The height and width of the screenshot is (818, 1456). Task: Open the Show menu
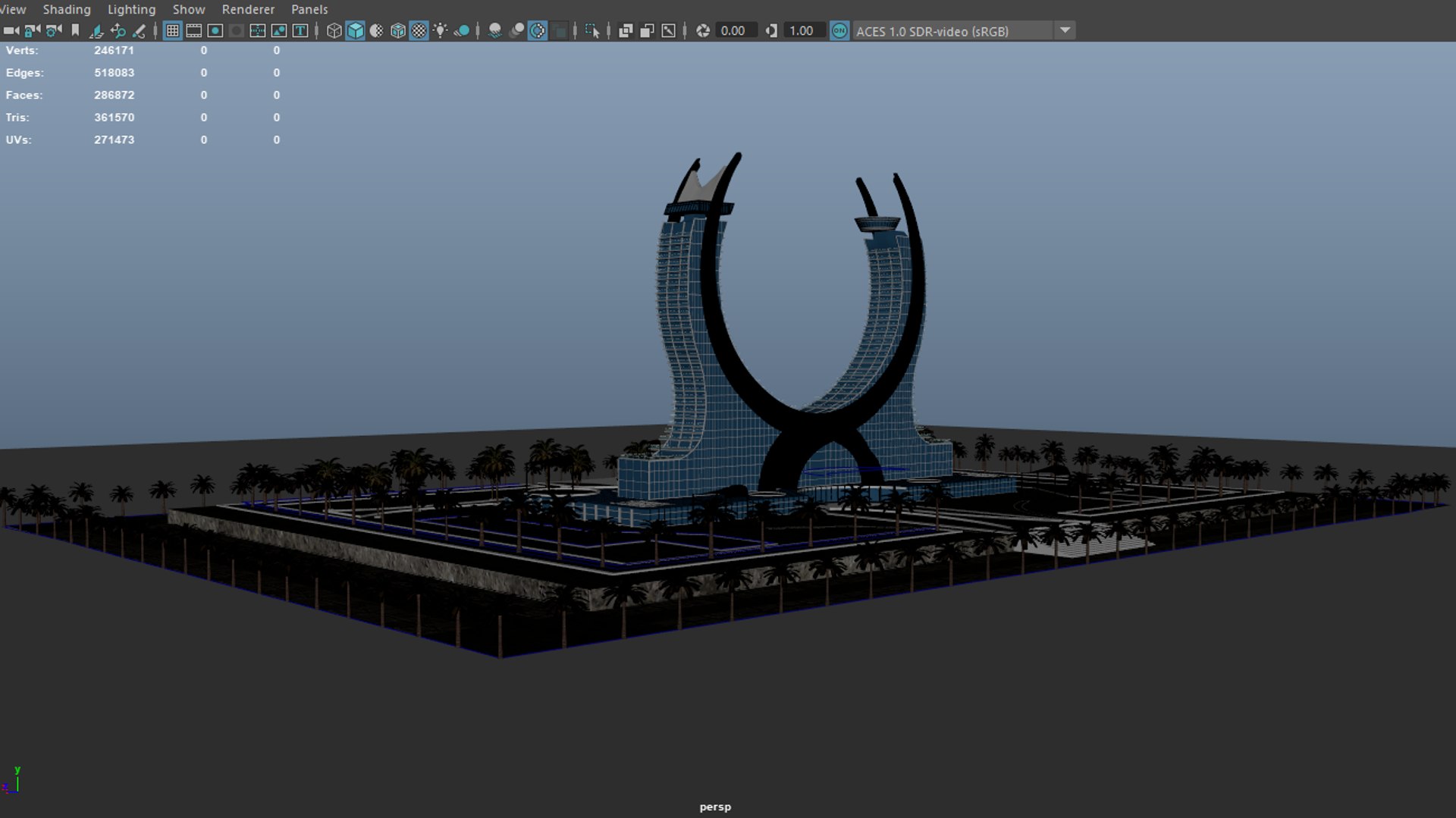(x=189, y=9)
